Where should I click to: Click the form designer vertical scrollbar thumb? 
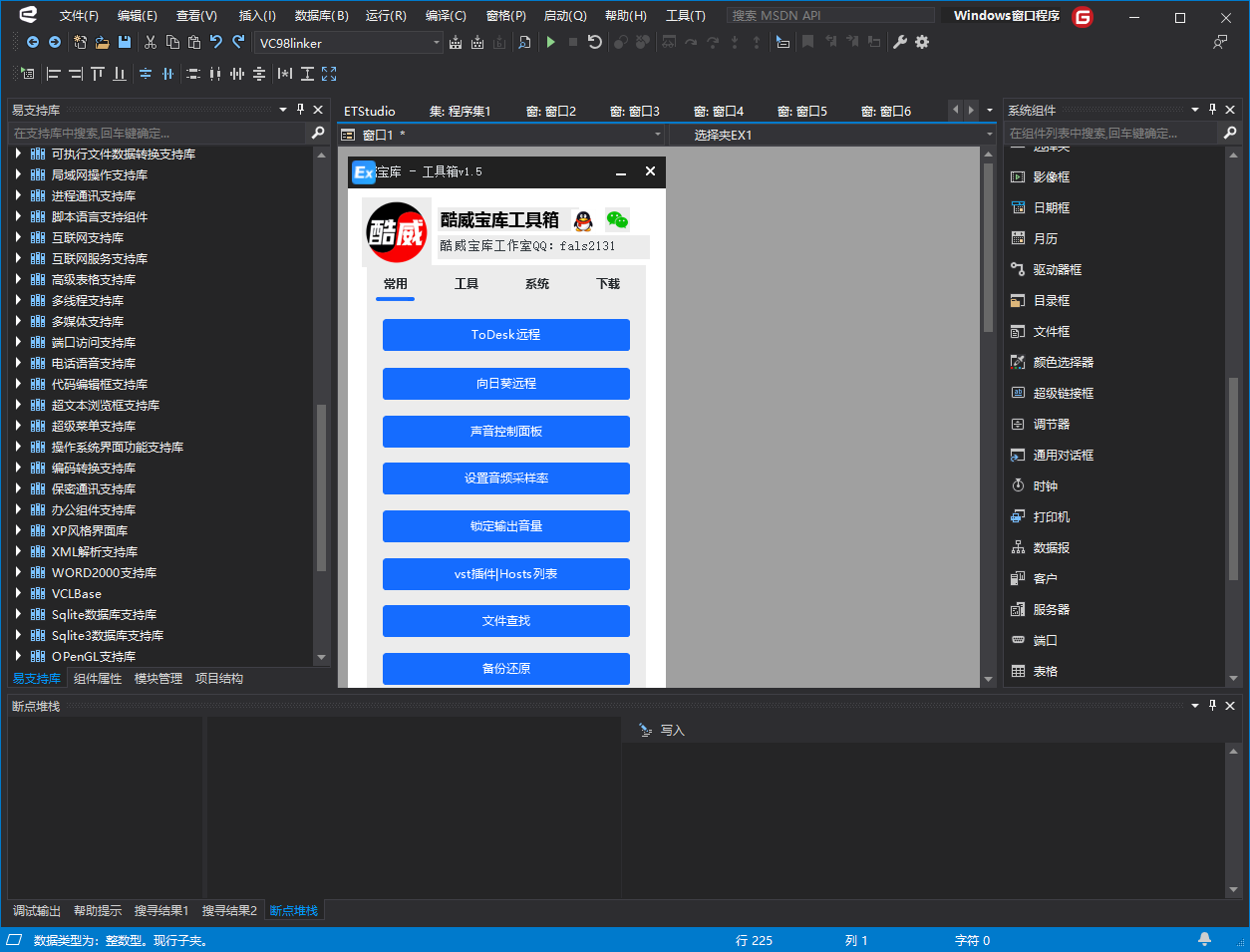(x=988, y=247)
